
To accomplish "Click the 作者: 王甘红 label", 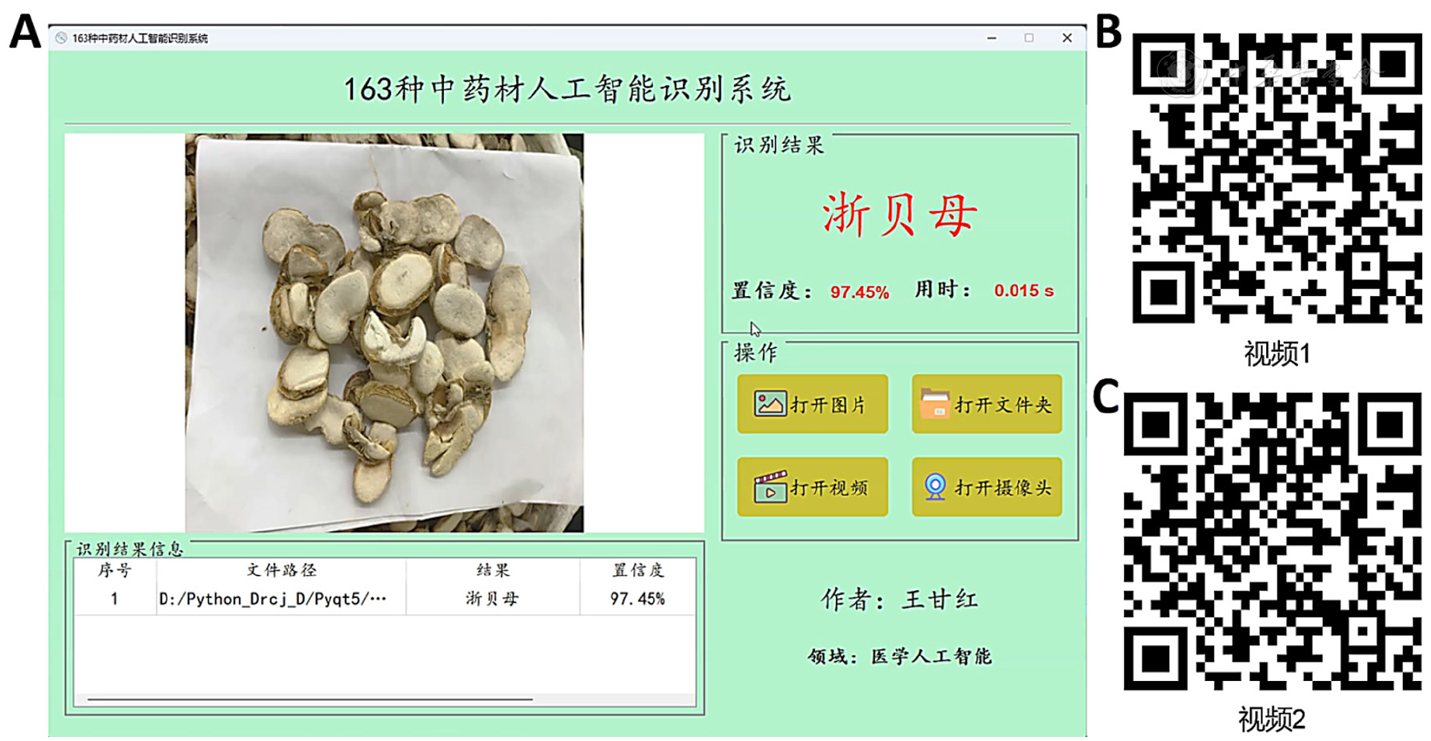I will click(x=899, y=599).
